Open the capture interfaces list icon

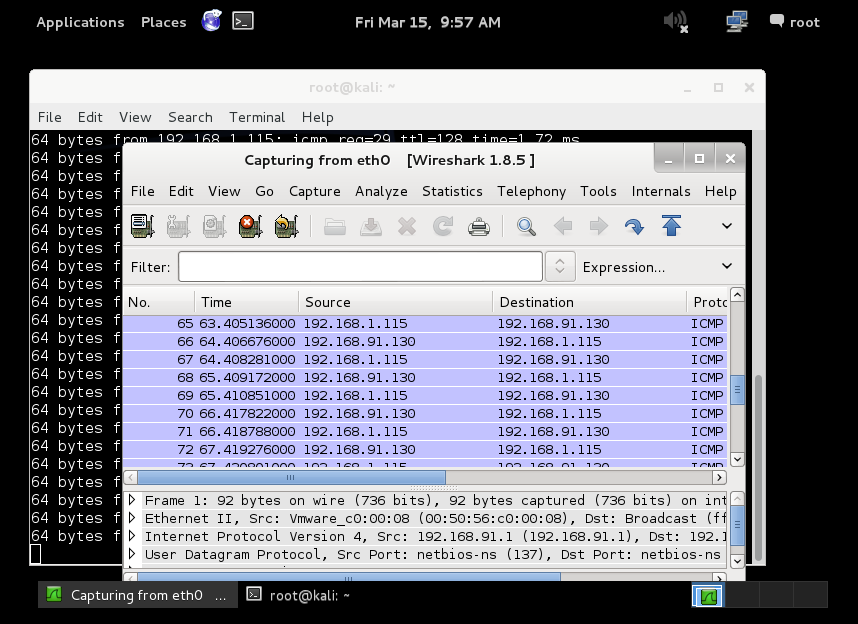point(143,226)
